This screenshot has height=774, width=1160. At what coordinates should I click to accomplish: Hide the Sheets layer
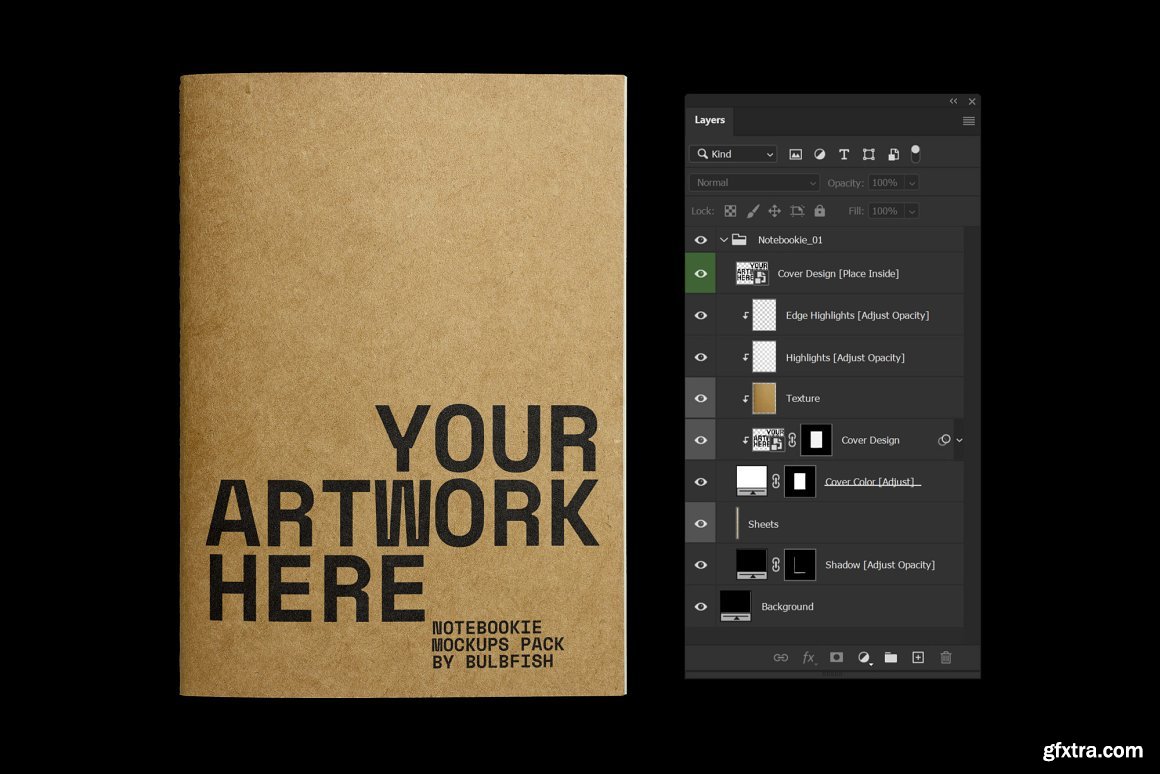coord(700,523)
